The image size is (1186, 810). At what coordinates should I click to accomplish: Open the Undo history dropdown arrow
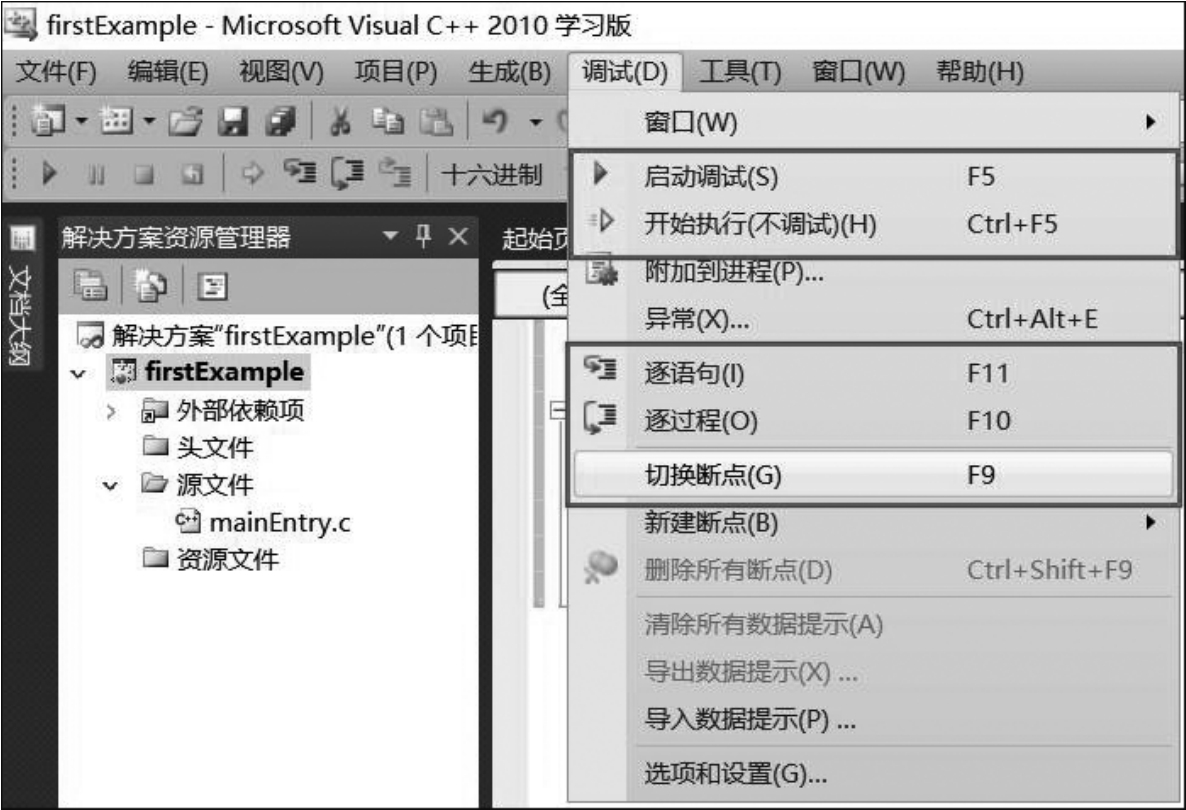pyautogui.click(x=536, y=121)
